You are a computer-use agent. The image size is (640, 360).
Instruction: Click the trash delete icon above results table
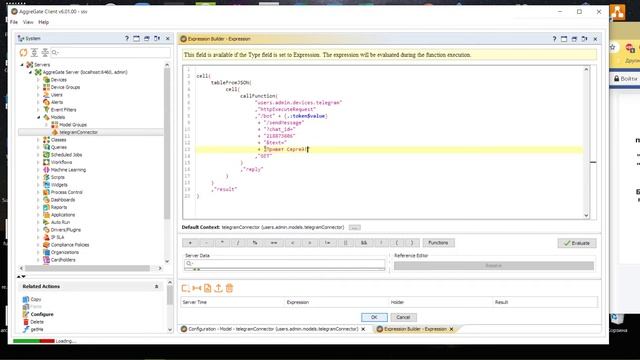(x=229, y=288)
